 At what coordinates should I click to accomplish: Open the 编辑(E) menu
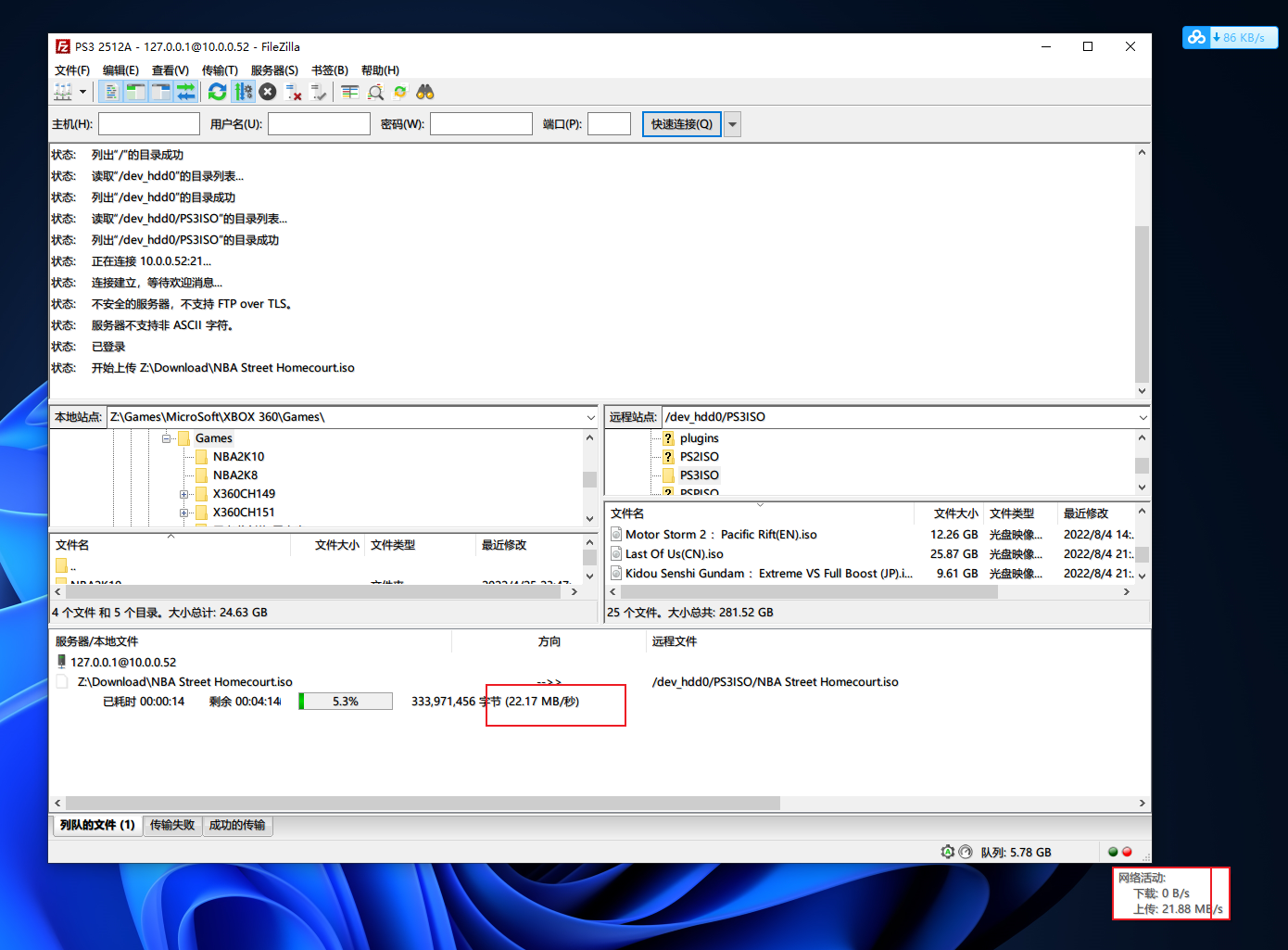[120, 70]
